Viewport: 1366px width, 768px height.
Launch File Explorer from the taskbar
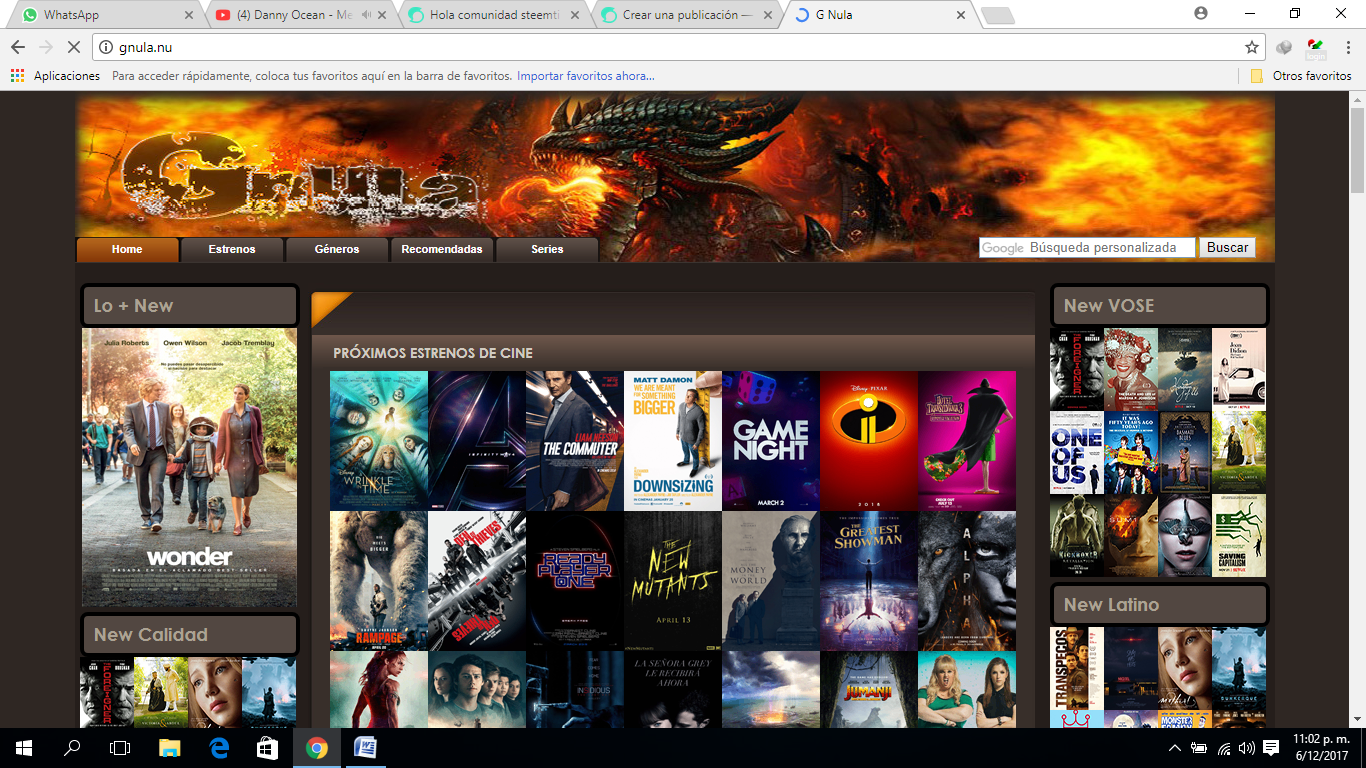pyautogui.click(x=170, y=748)
